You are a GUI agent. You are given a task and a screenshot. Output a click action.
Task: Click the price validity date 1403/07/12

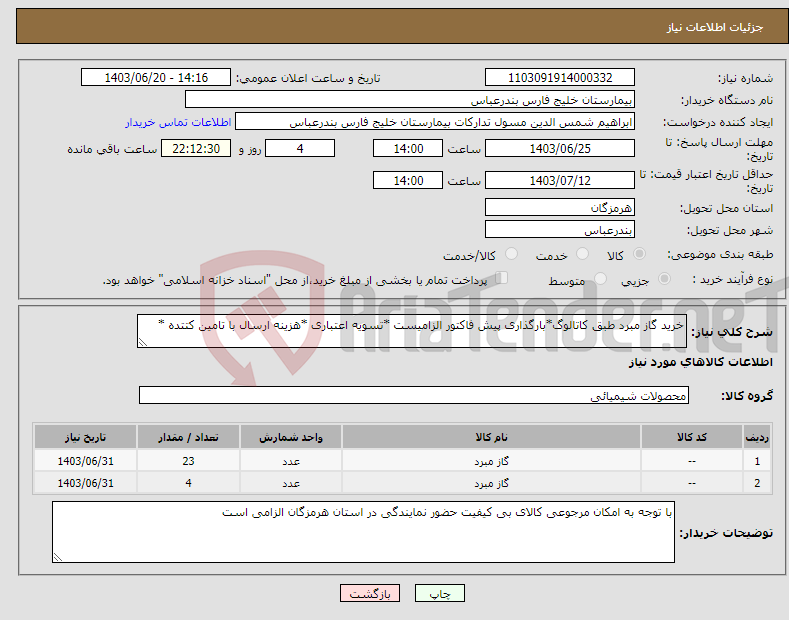tap(560, 180)
